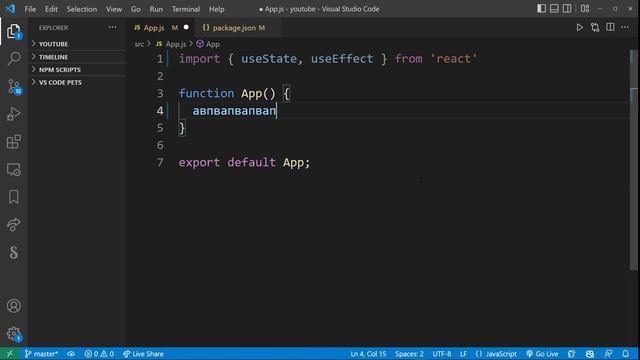
Task: Open Customize Layout icon
Action: (585, 9)
